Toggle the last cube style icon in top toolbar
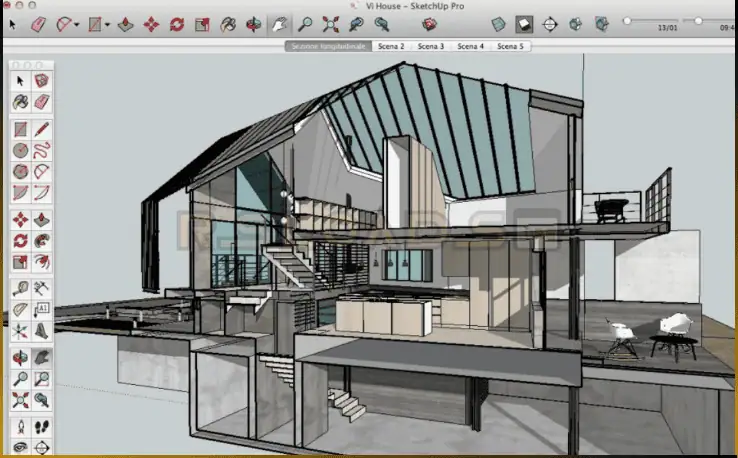 click(x=601, y=24)
